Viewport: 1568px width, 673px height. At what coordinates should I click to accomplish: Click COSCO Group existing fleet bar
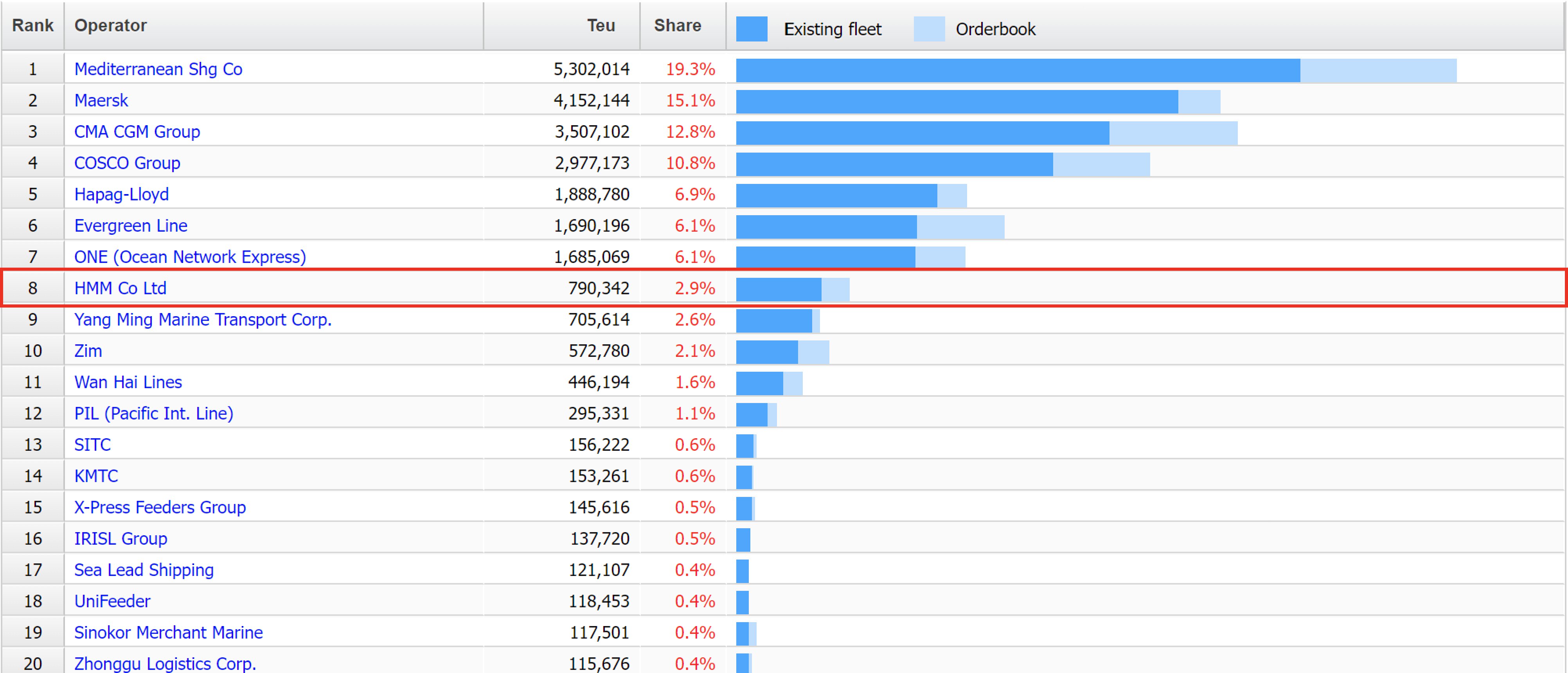click(x=894, y=164)
